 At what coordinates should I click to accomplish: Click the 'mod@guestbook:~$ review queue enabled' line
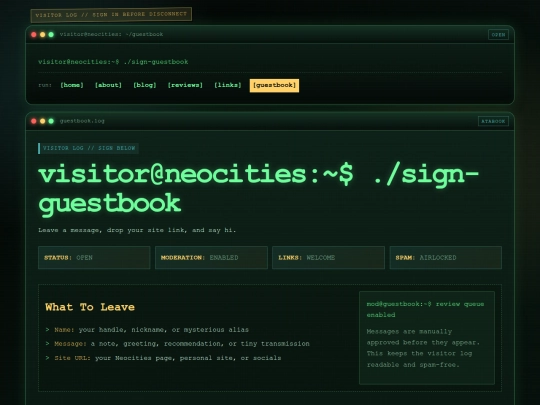[x=425, y=309]
